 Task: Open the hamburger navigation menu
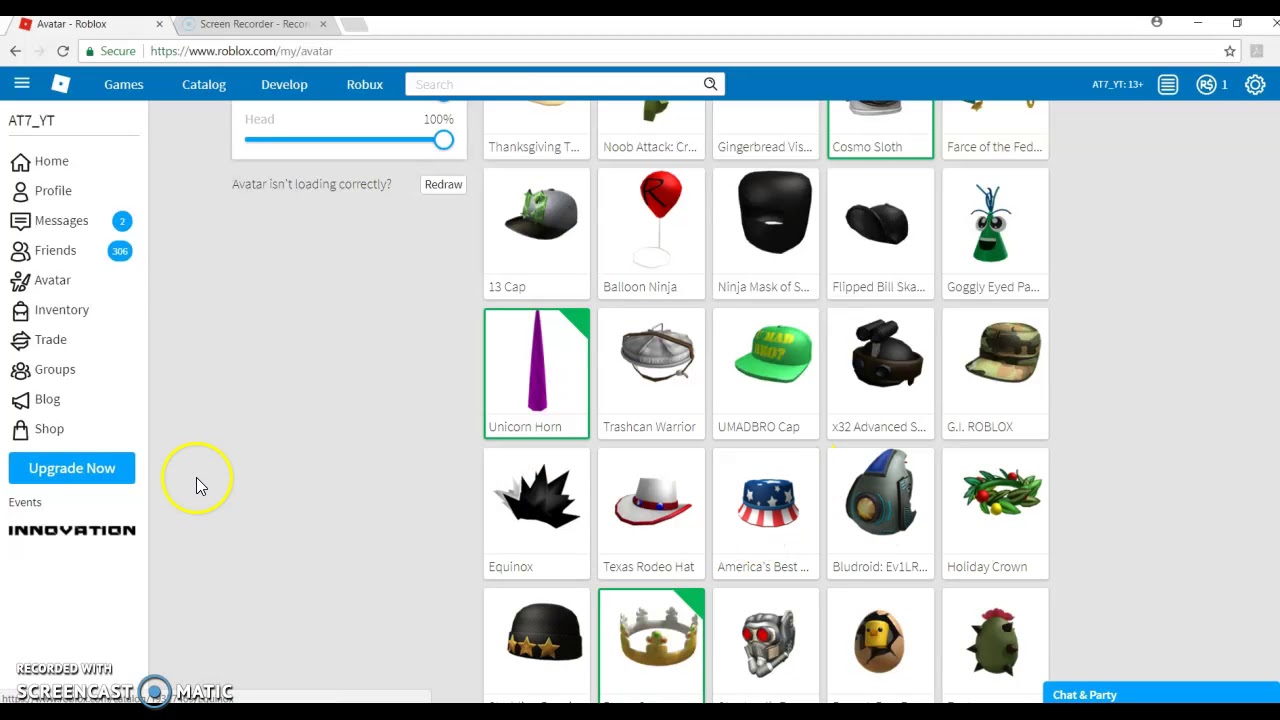[x=21, y=84]
